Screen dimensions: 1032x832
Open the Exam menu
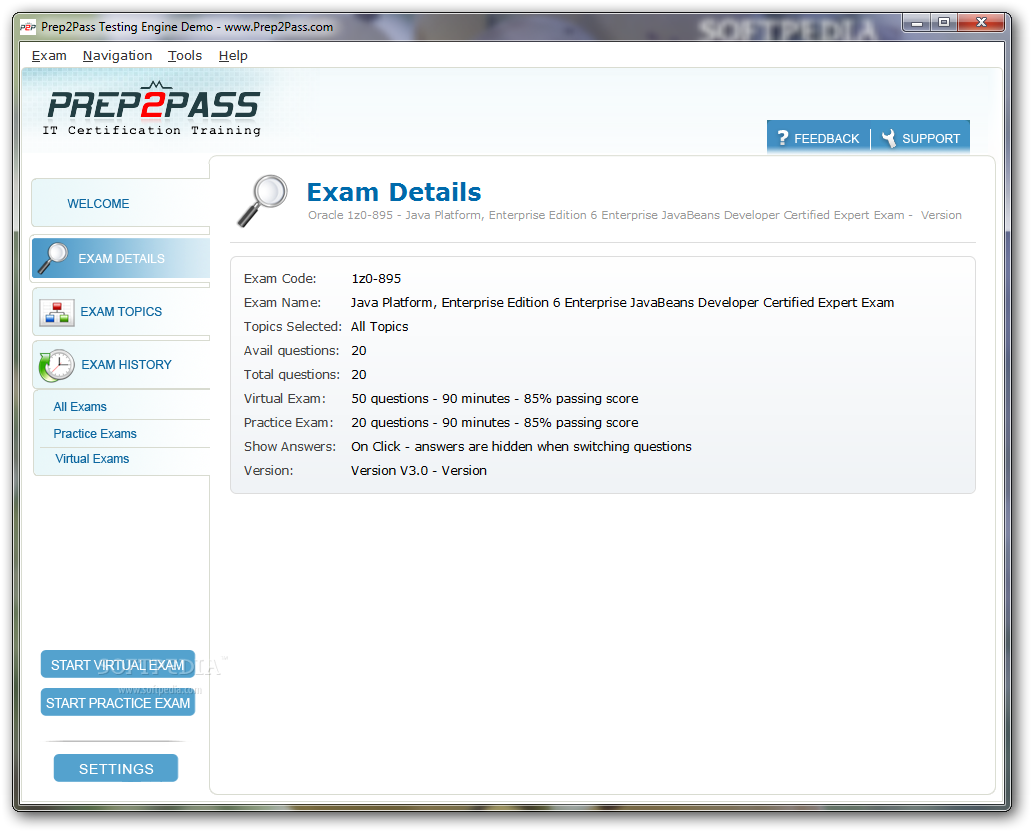coord(49,56)
